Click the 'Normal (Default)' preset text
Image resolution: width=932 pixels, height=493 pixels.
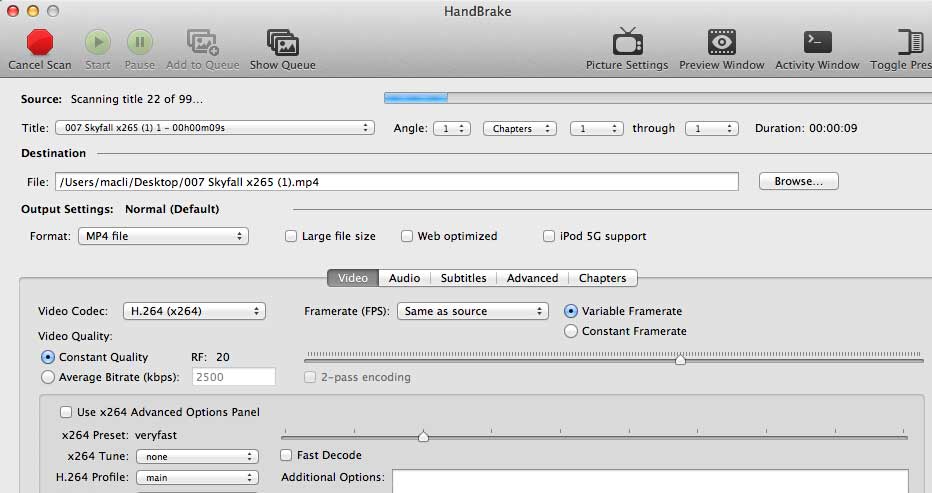pos(172,209)
